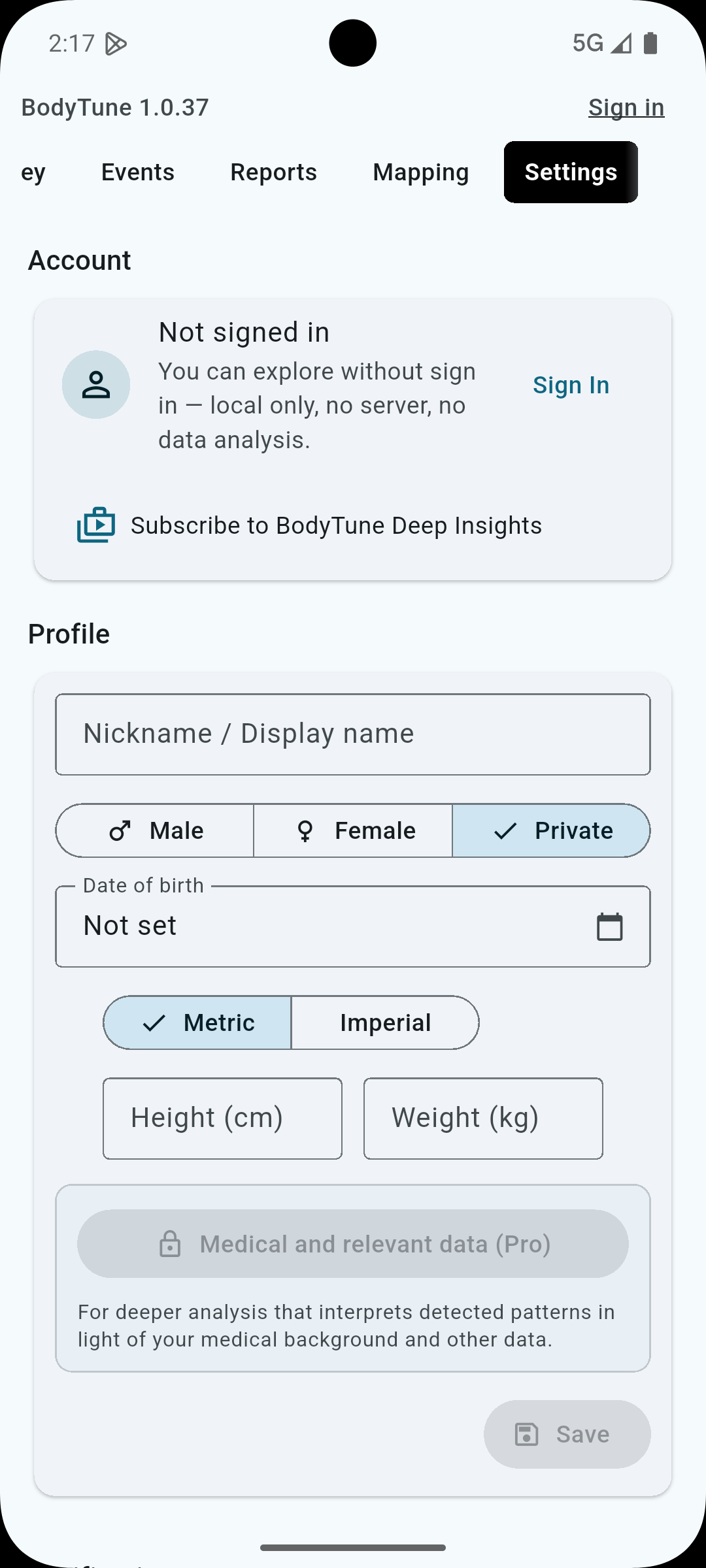Open the date of birth calendar icon
The height and width of the screenshot is (1568, 706).
pyautogui.click(x=609, y=926)
